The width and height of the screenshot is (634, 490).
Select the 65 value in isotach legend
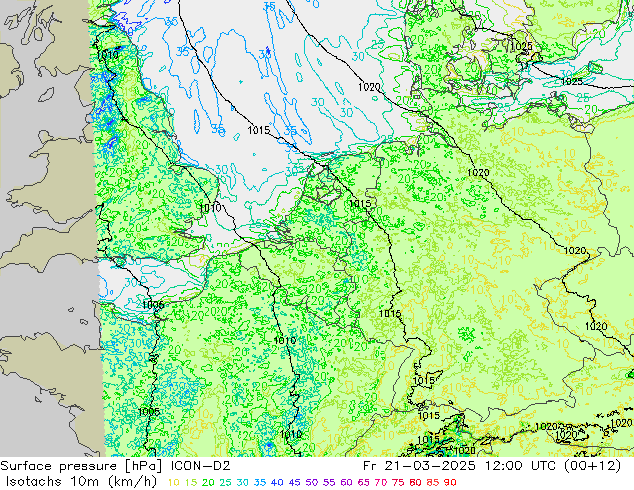[x=364, y=482]
